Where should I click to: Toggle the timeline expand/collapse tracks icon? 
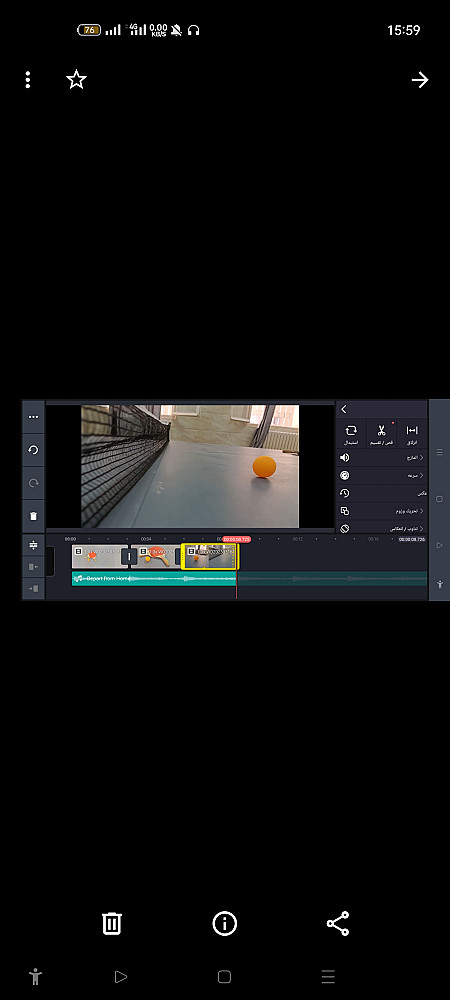coord(33,545)
